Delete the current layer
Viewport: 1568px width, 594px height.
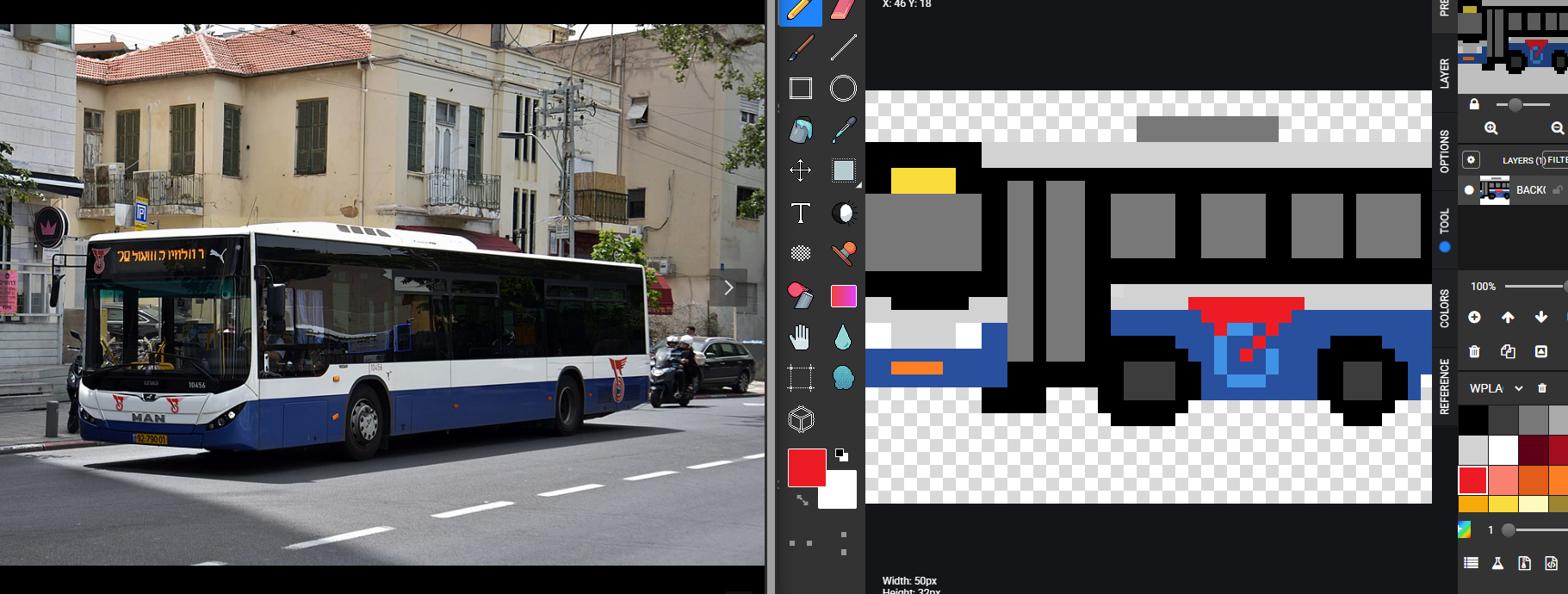tap(1474, 351)
